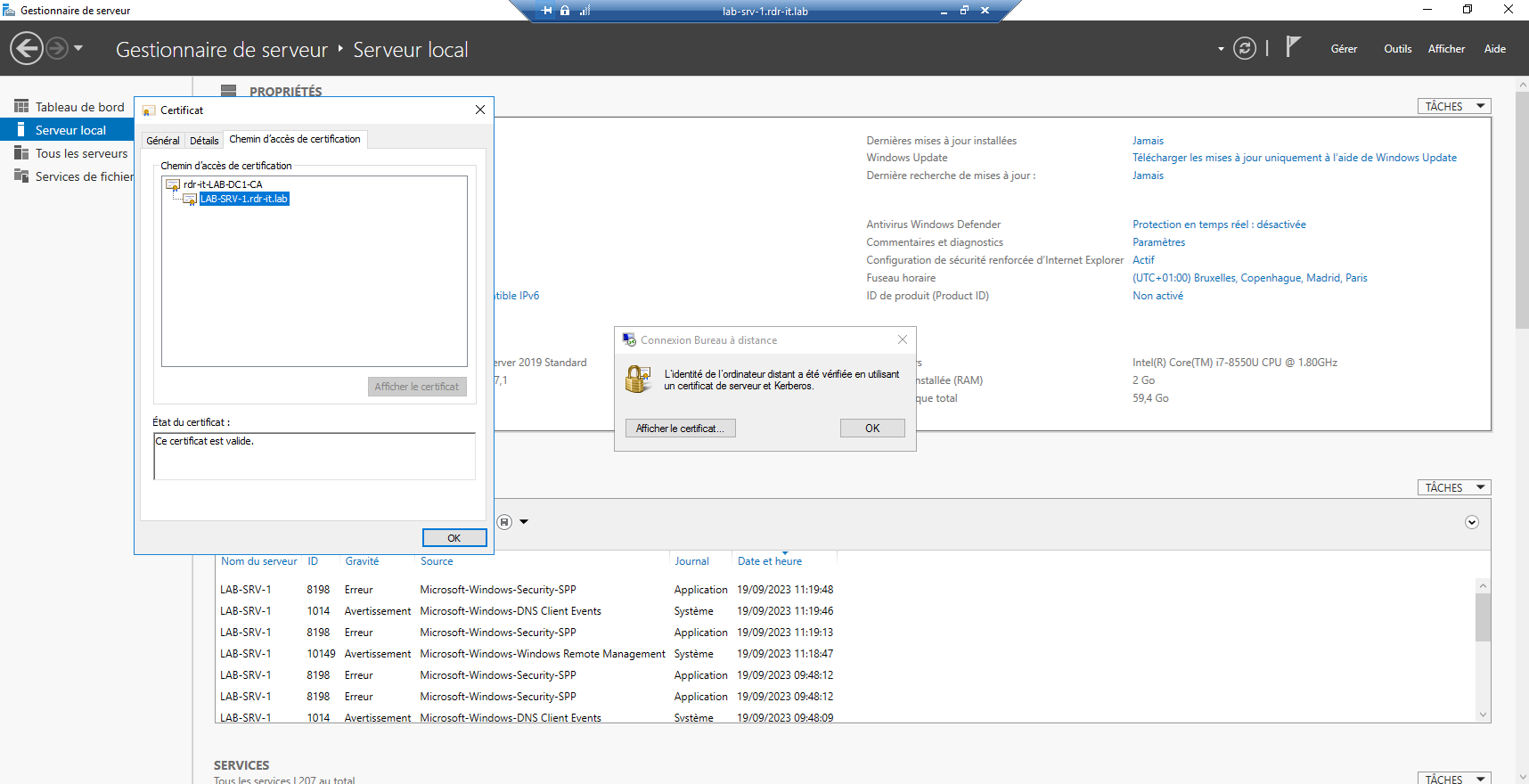Open the TÂCHES dropdown in the Properties section
This screenshot has height=784, width=1529.
1453,106
